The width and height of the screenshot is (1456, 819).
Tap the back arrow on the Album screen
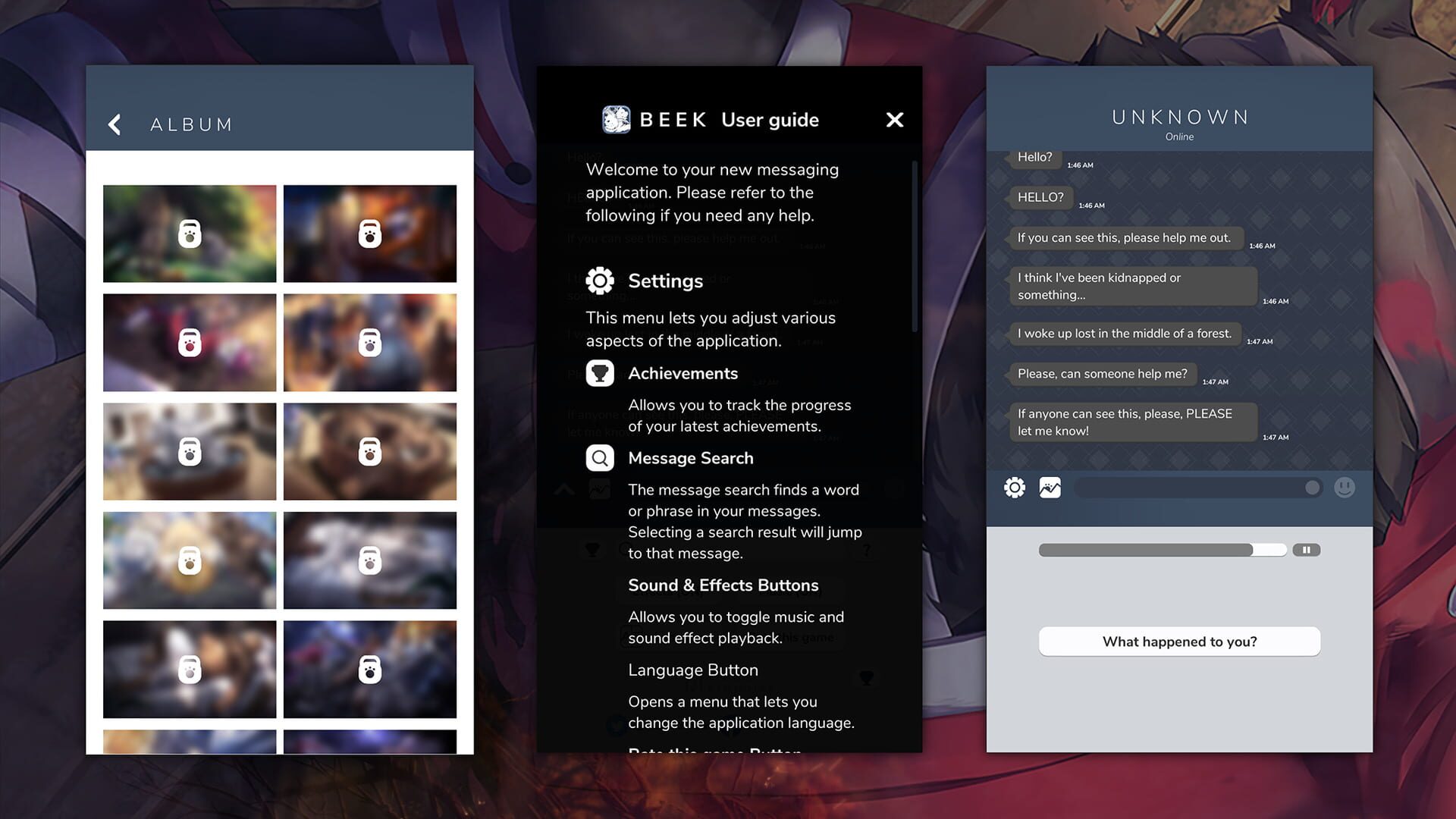point(115,124)
